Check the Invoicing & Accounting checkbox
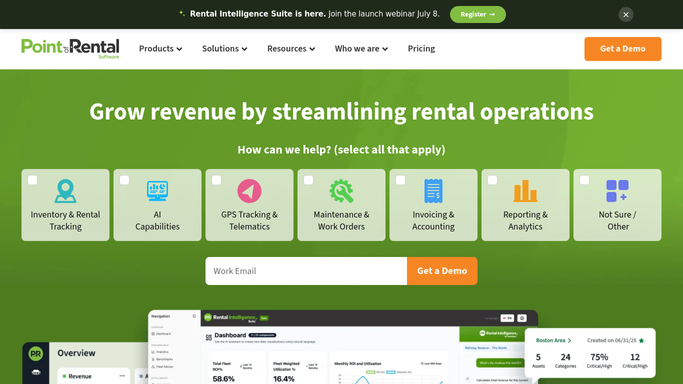This screenshot has height=384, width=683. (400, 180)
